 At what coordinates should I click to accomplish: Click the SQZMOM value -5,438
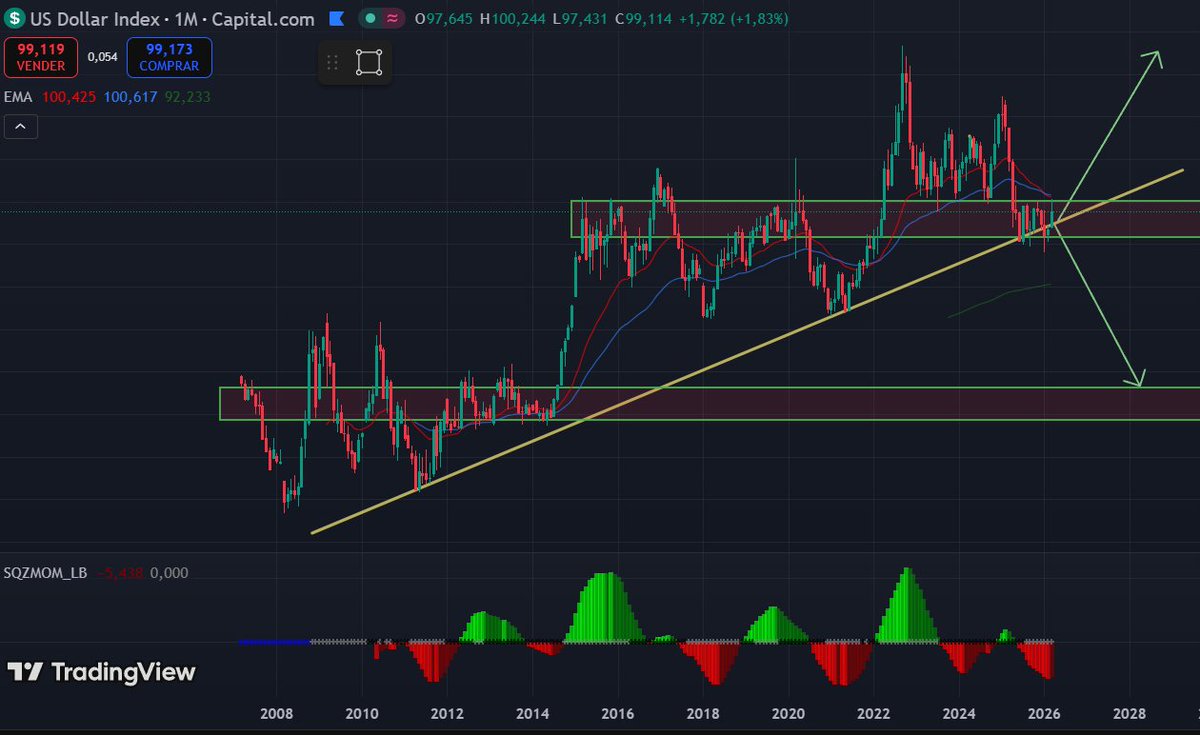tap(120, 573)
